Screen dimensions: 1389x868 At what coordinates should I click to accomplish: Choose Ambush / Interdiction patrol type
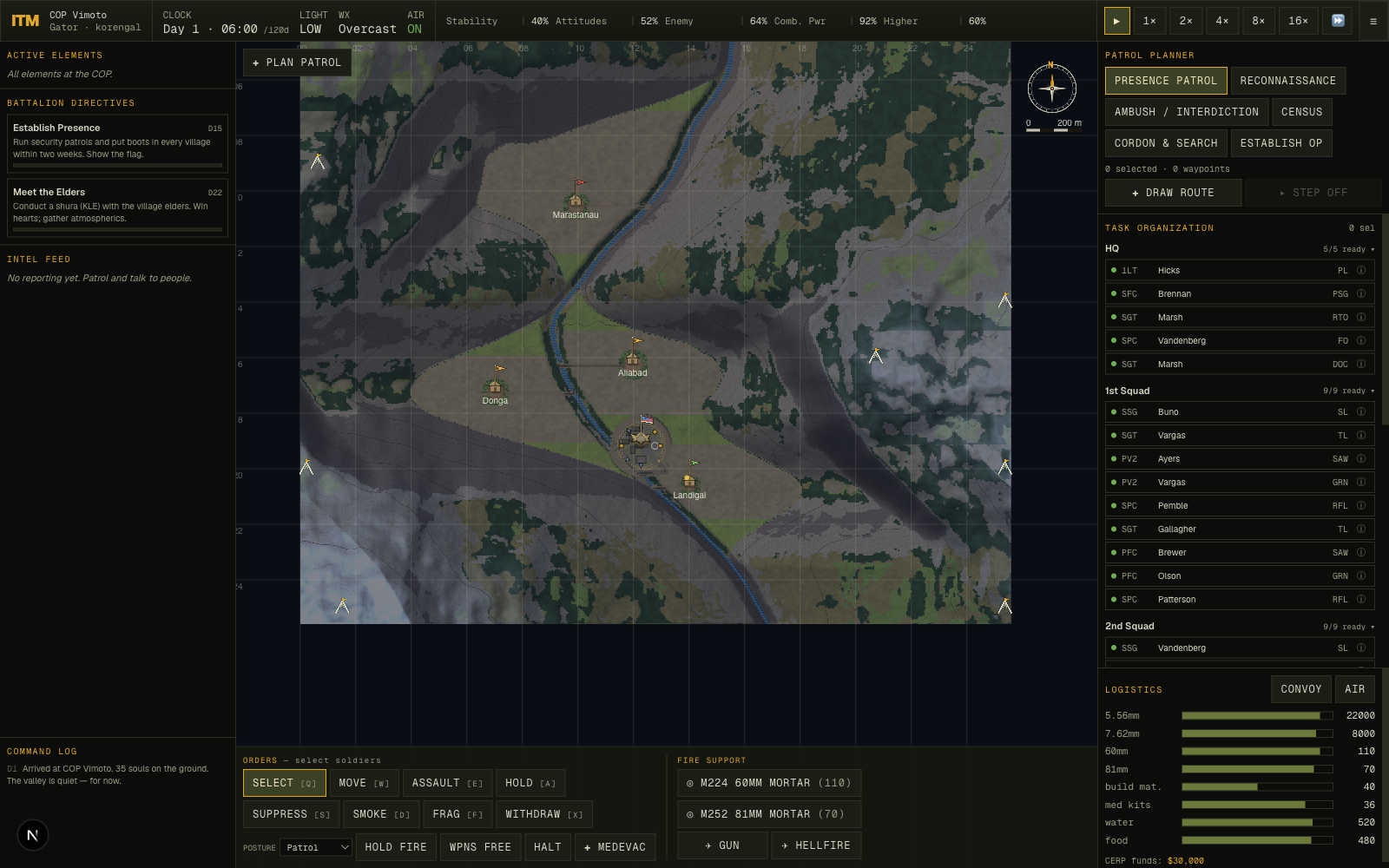(1187, 112)
